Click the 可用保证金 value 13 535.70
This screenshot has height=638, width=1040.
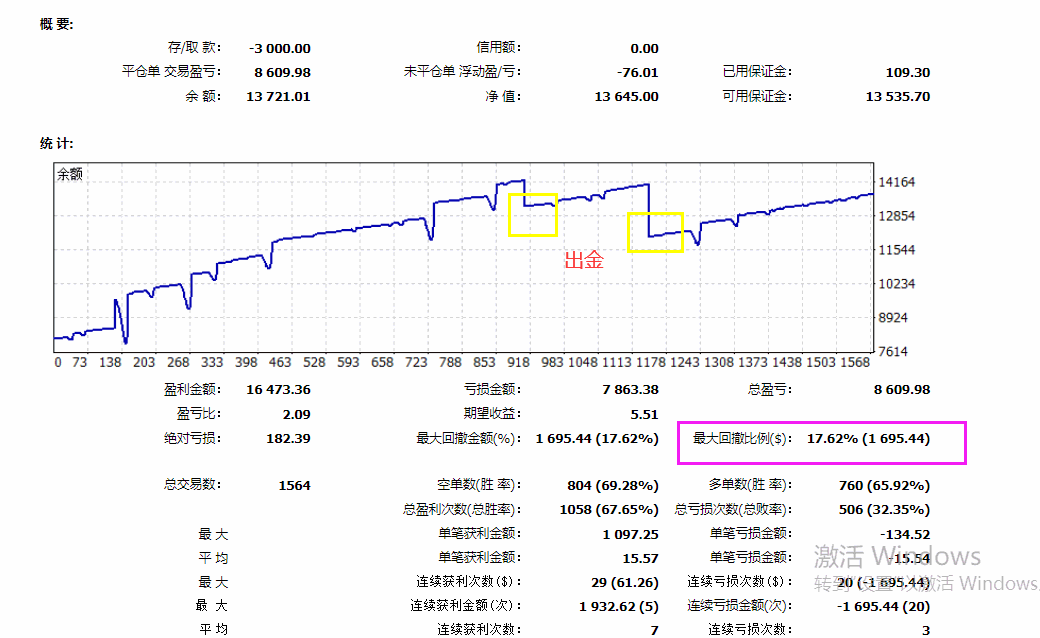(x=897, y=97)
